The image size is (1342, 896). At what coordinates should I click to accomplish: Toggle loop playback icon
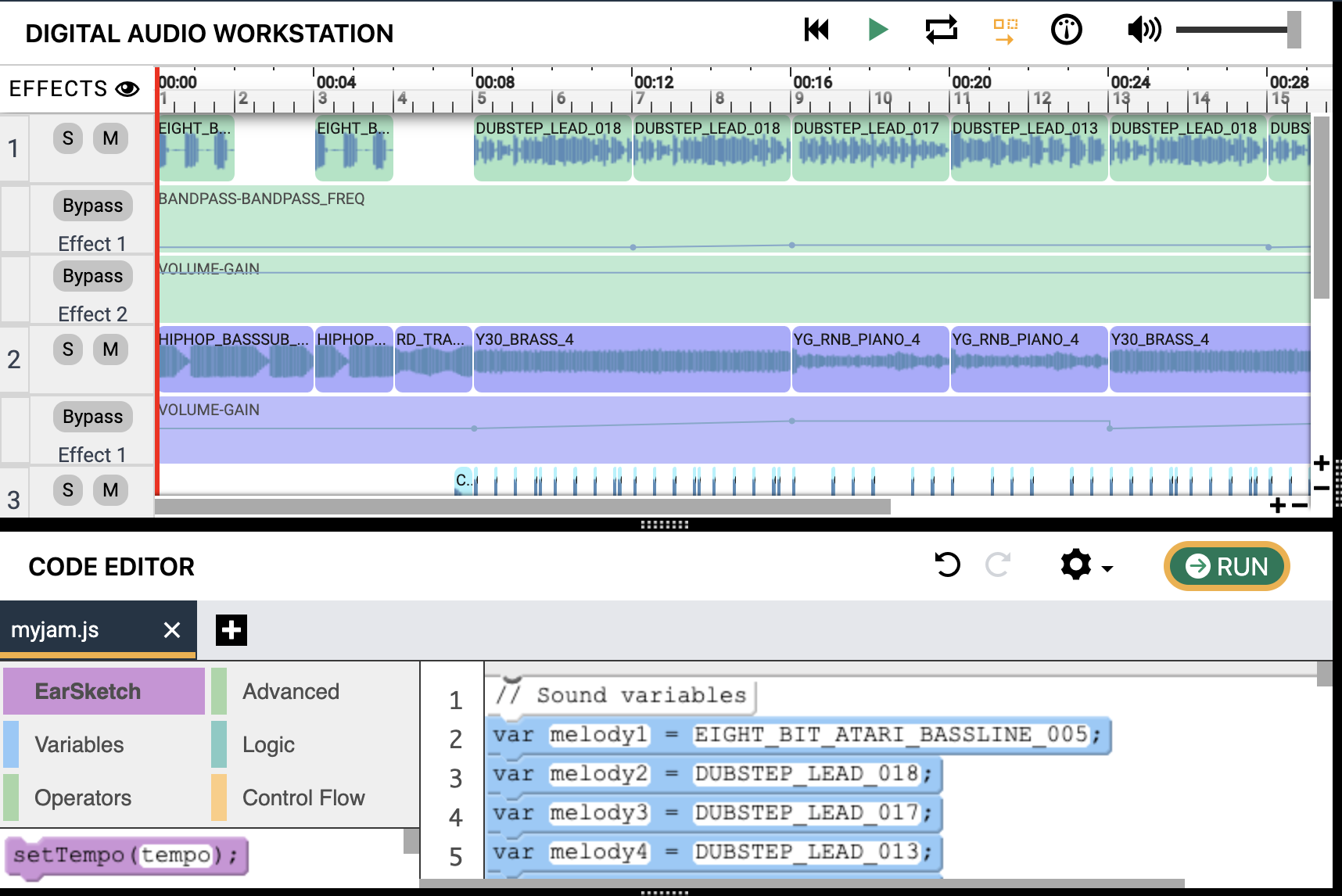click(941, 30)
